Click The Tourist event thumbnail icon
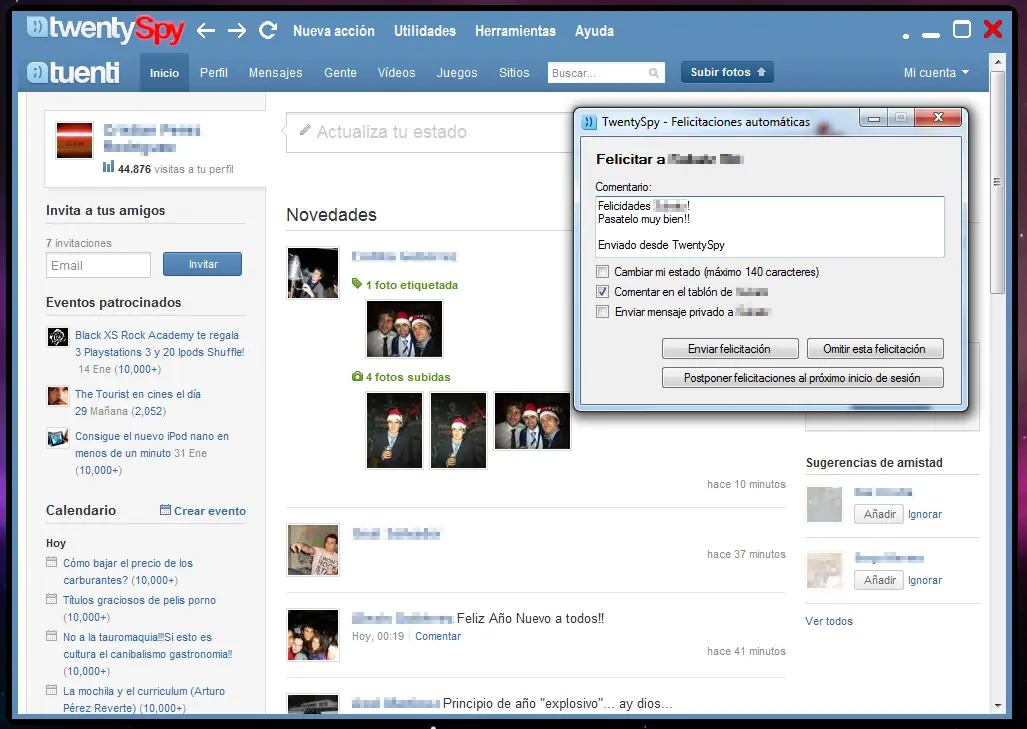The height and width of the screenshot is (729, 1027). 58,396
